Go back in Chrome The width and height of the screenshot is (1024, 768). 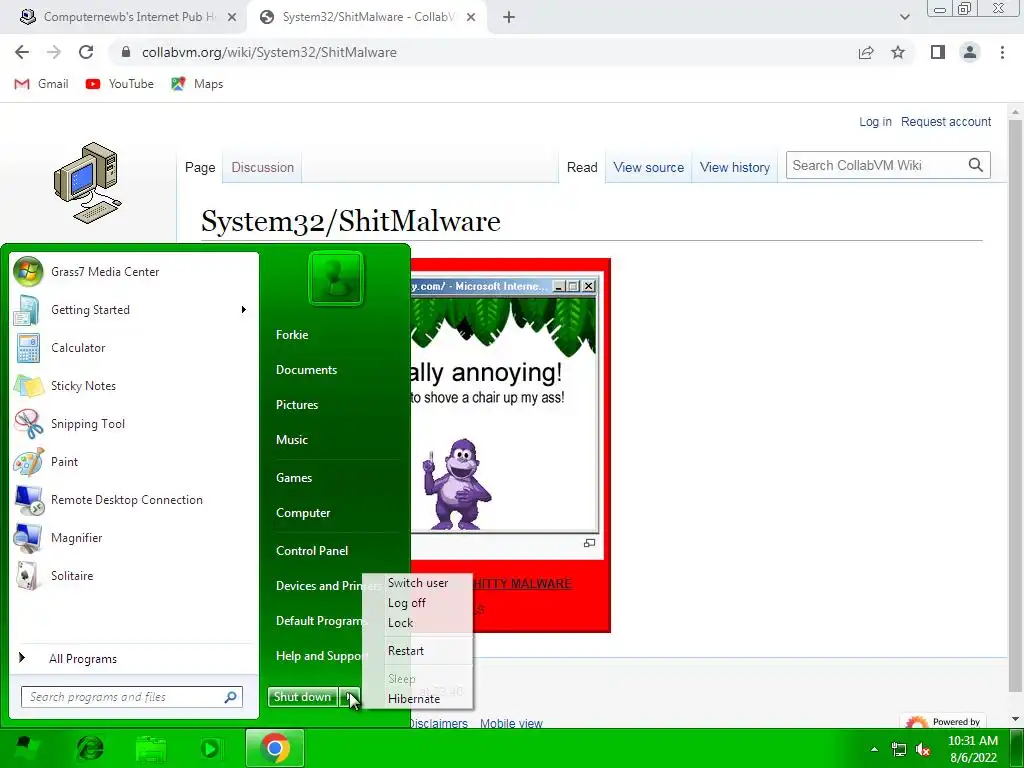tap(22, 52)
